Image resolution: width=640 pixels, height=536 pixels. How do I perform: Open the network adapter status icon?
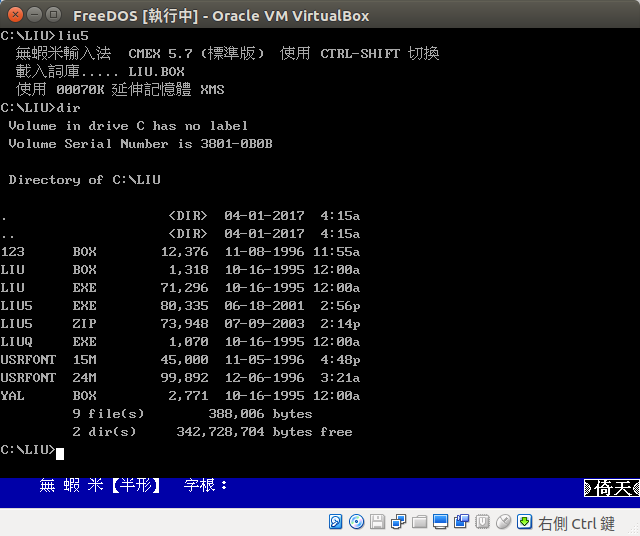pyautogui.click(x=398, y=522)
